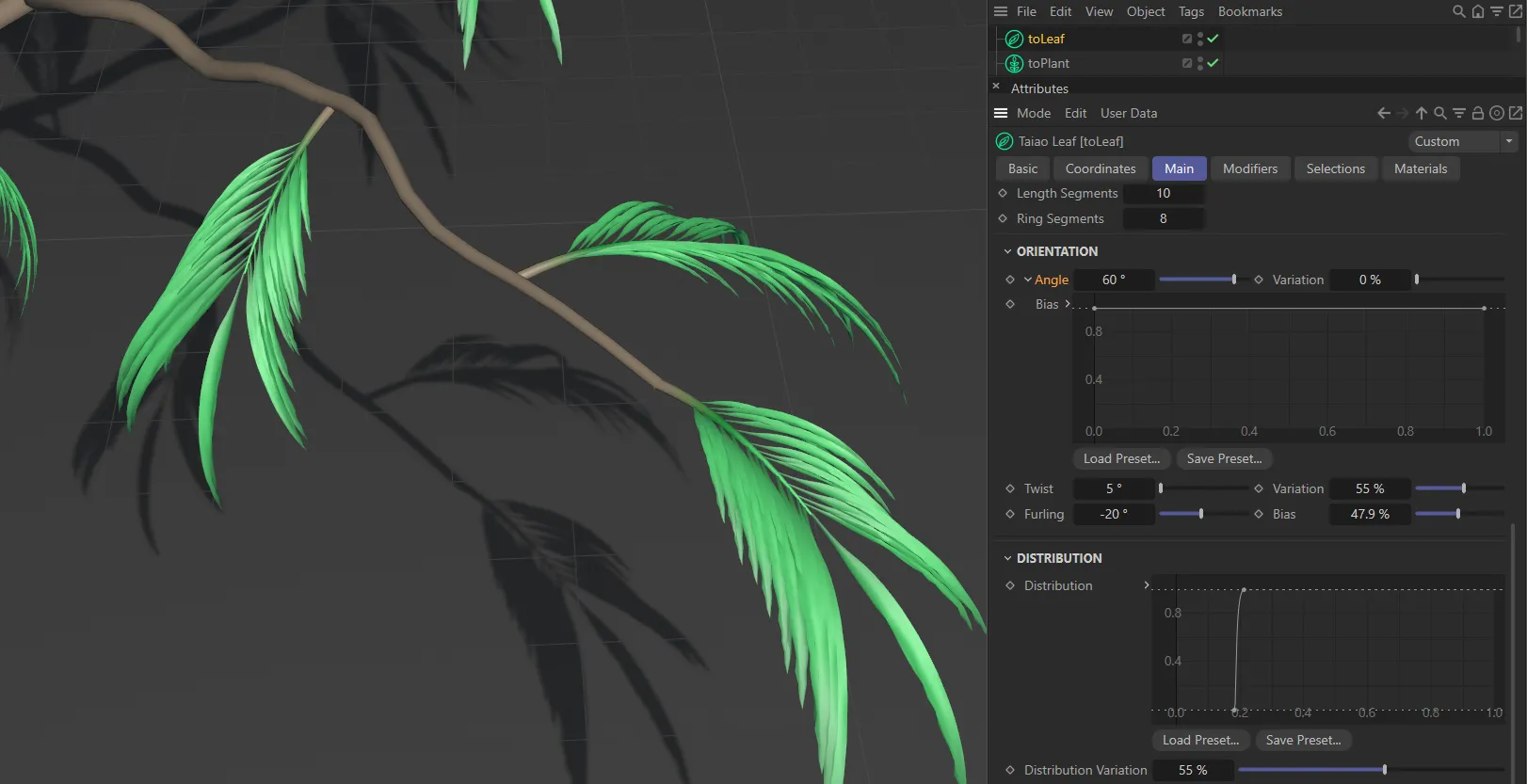Screen dimensions: 1527x784
Task: Toggle the green enable checkmark for toLeaf
Action: click(1214, 39)
